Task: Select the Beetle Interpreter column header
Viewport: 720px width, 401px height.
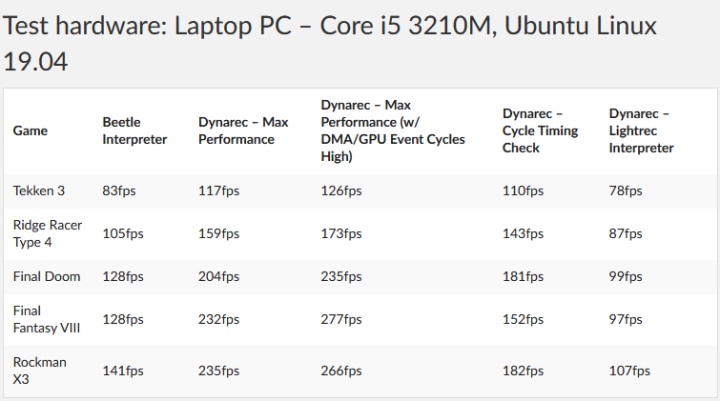Action: 134,131
